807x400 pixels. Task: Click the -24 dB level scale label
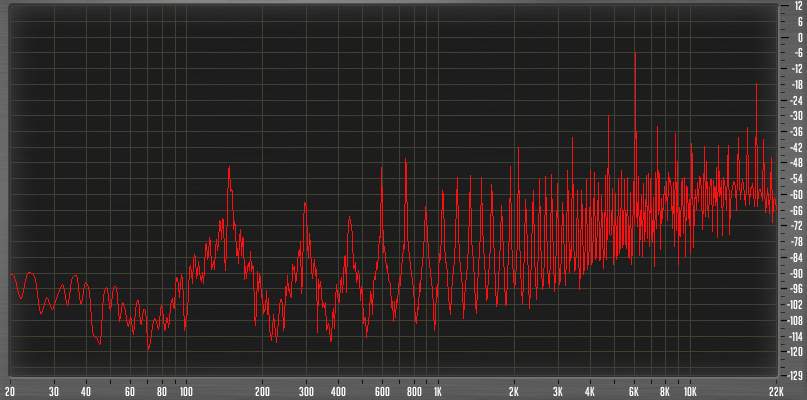796,100
